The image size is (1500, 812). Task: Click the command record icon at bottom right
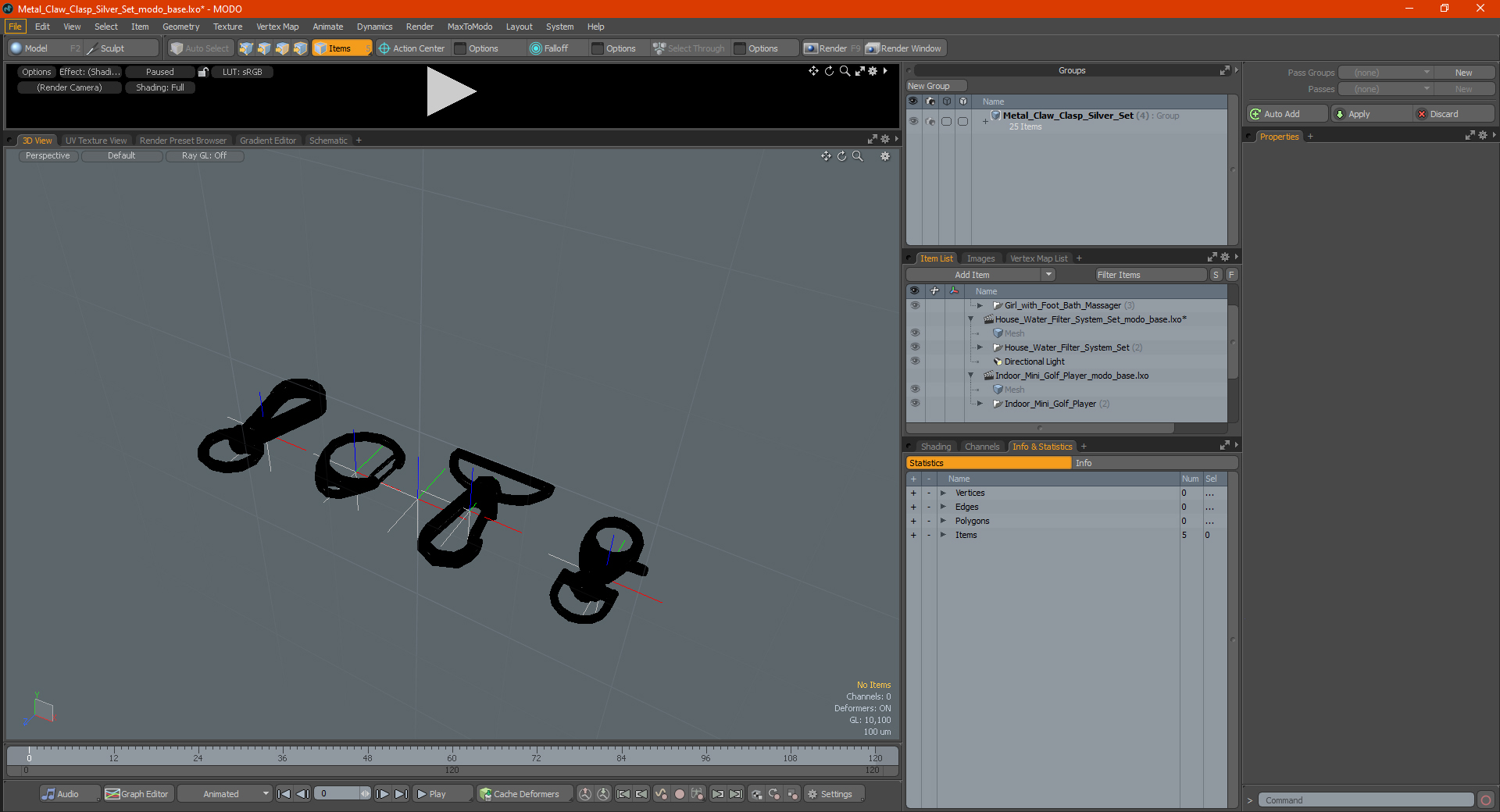pos(1486,800)
